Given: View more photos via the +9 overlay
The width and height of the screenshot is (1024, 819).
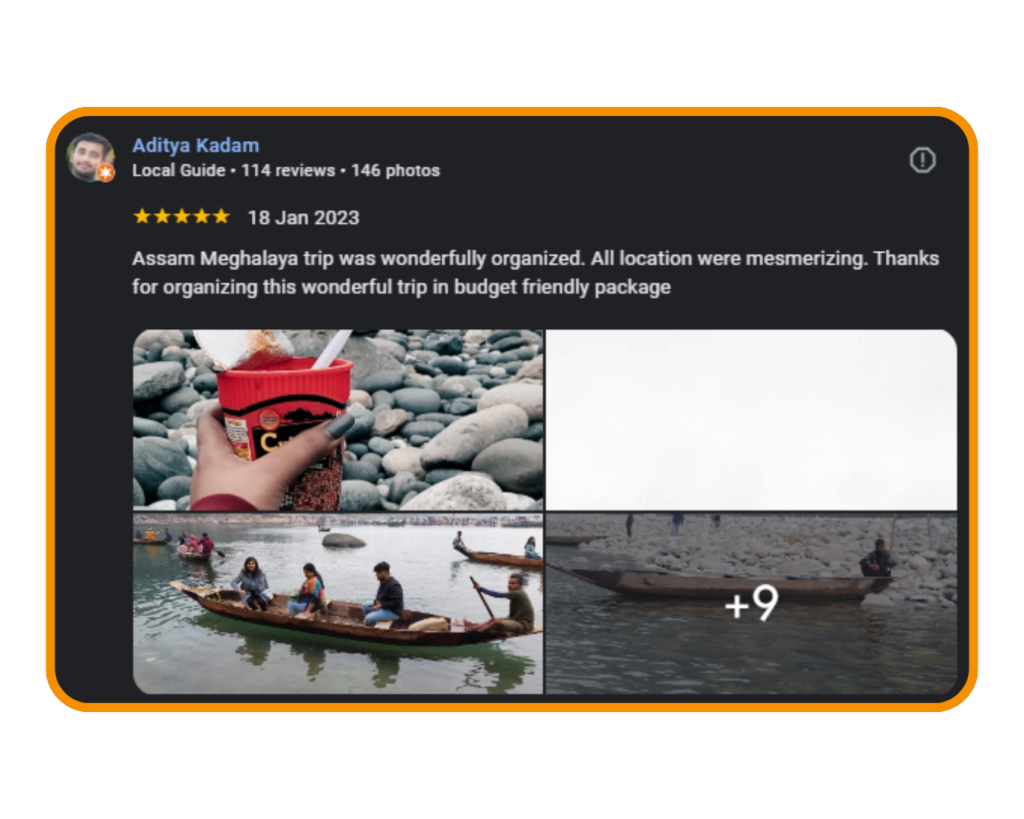Looking at the screenshot, I should (751, 603).
